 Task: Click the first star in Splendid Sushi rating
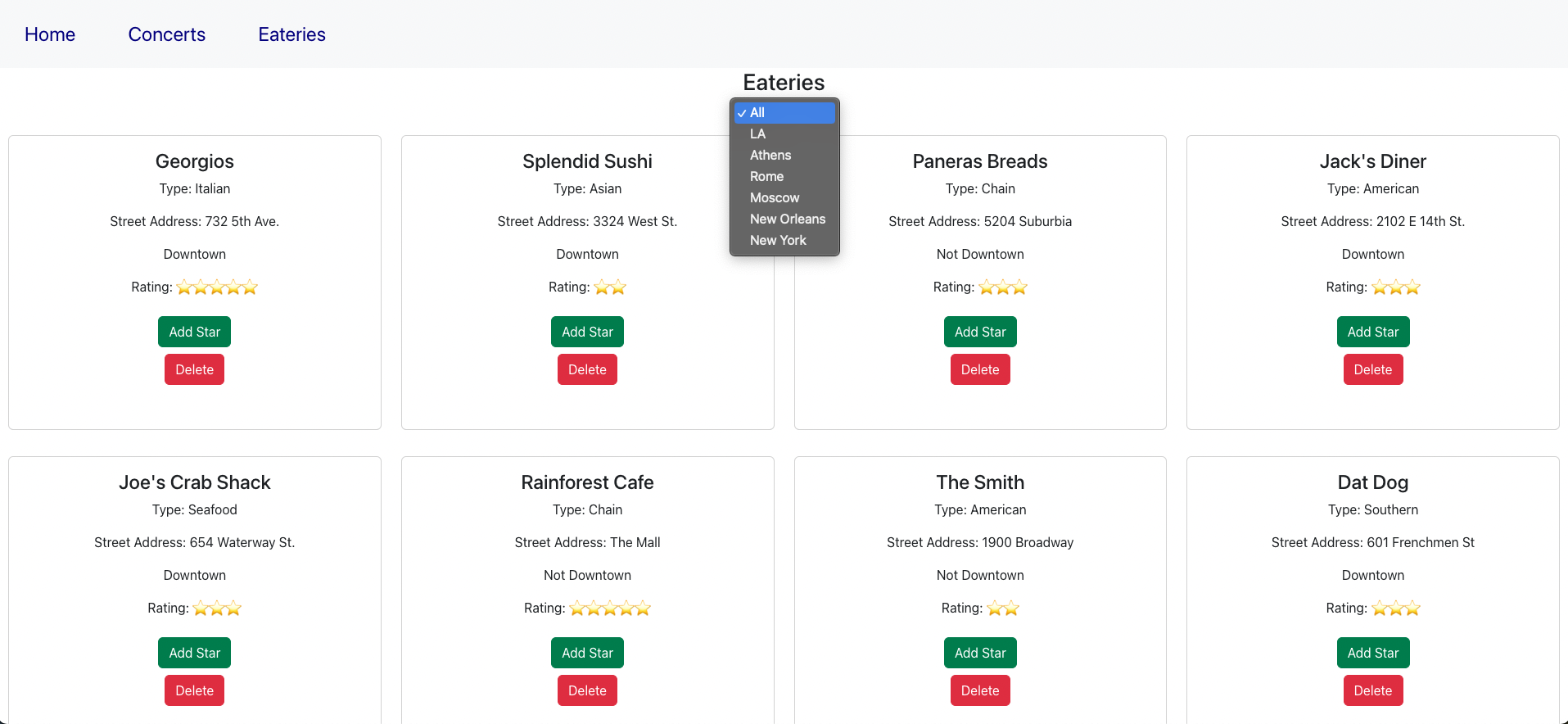tap(602, 287)
